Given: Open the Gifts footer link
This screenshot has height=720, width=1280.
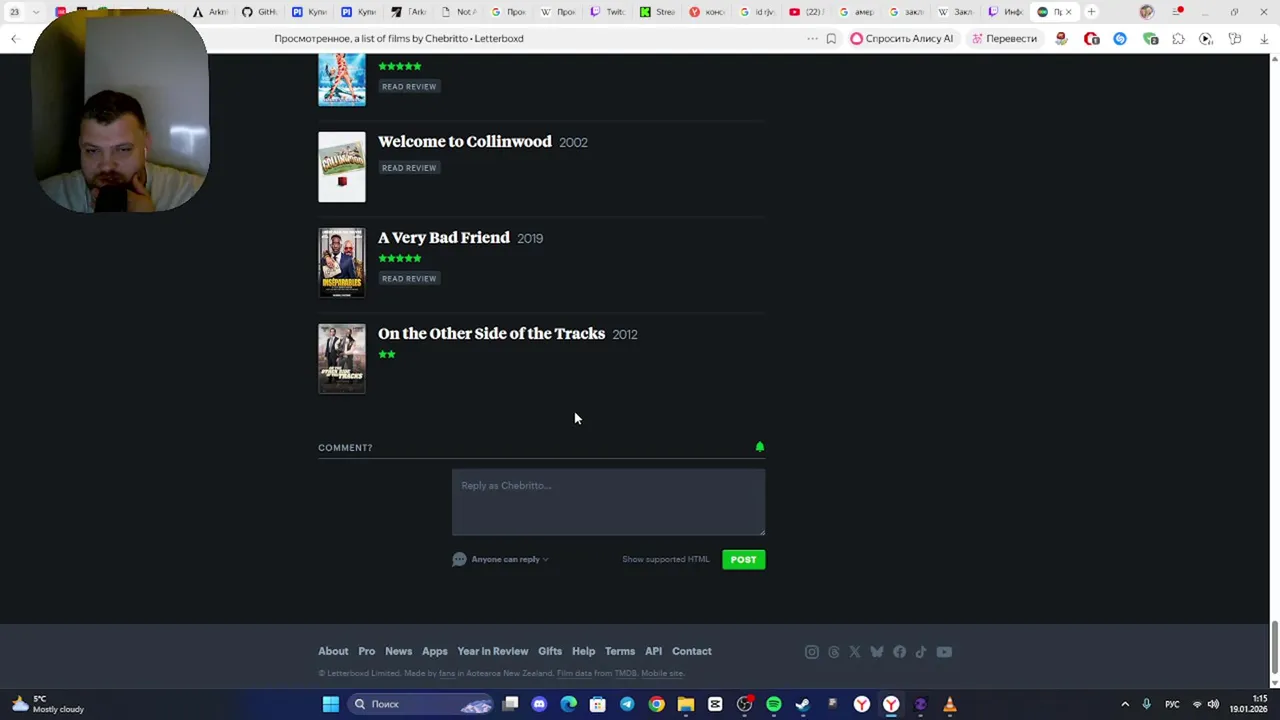Looking at the screenshot, I should coord(550,651).
